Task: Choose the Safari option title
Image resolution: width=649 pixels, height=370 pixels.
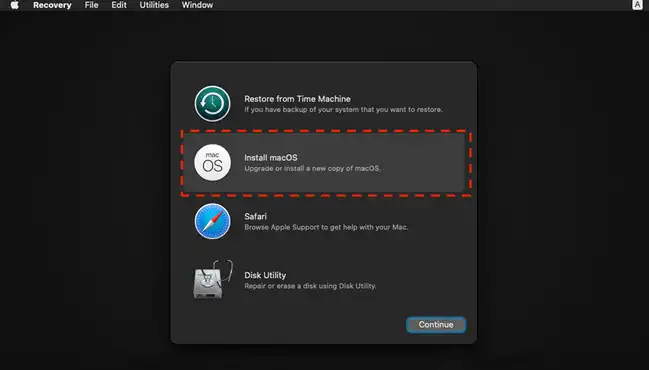Action: [x=255, y=216]
